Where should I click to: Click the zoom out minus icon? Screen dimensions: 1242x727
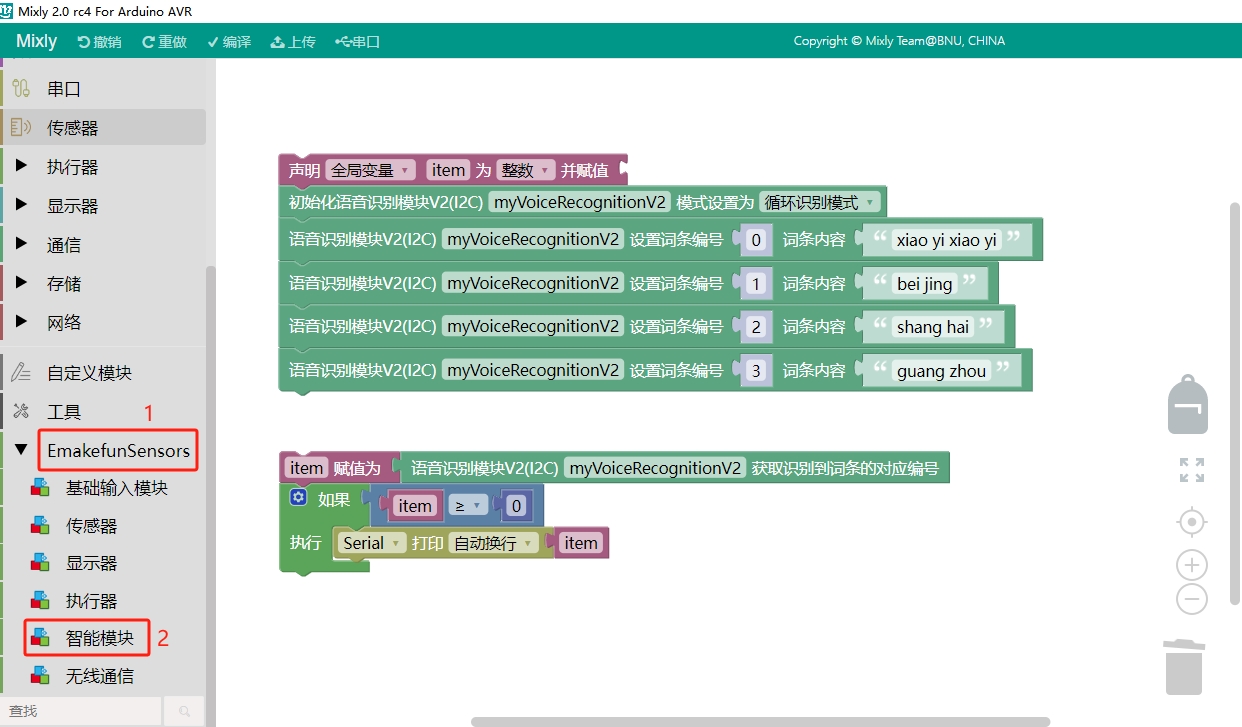click(x=1191, y=599)
